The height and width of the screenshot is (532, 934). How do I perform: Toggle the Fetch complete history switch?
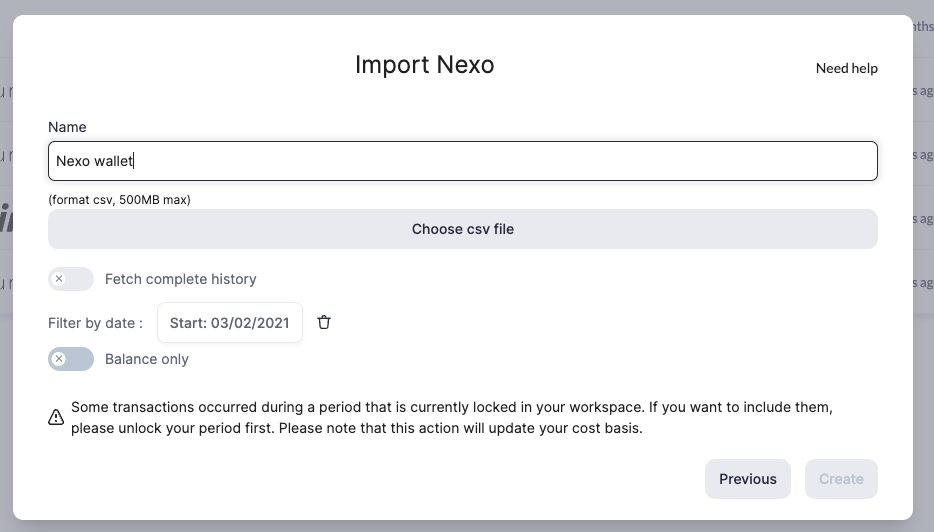click(x=71, y=279)
